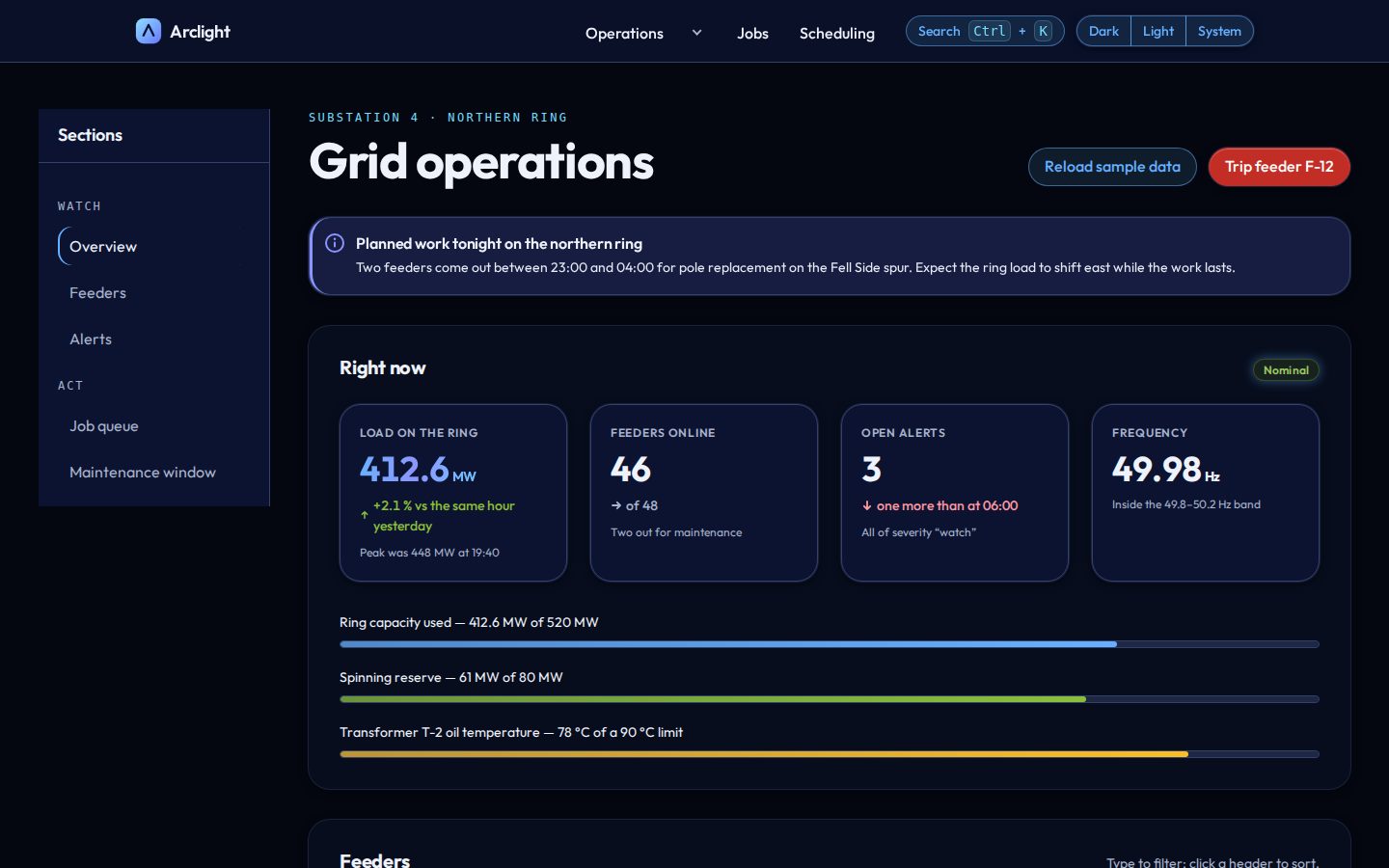Click 'Spinning reserve — 61 MW of 80 MW' label
The width and height of the screenshot is (1389, 868).
[451, 677]
